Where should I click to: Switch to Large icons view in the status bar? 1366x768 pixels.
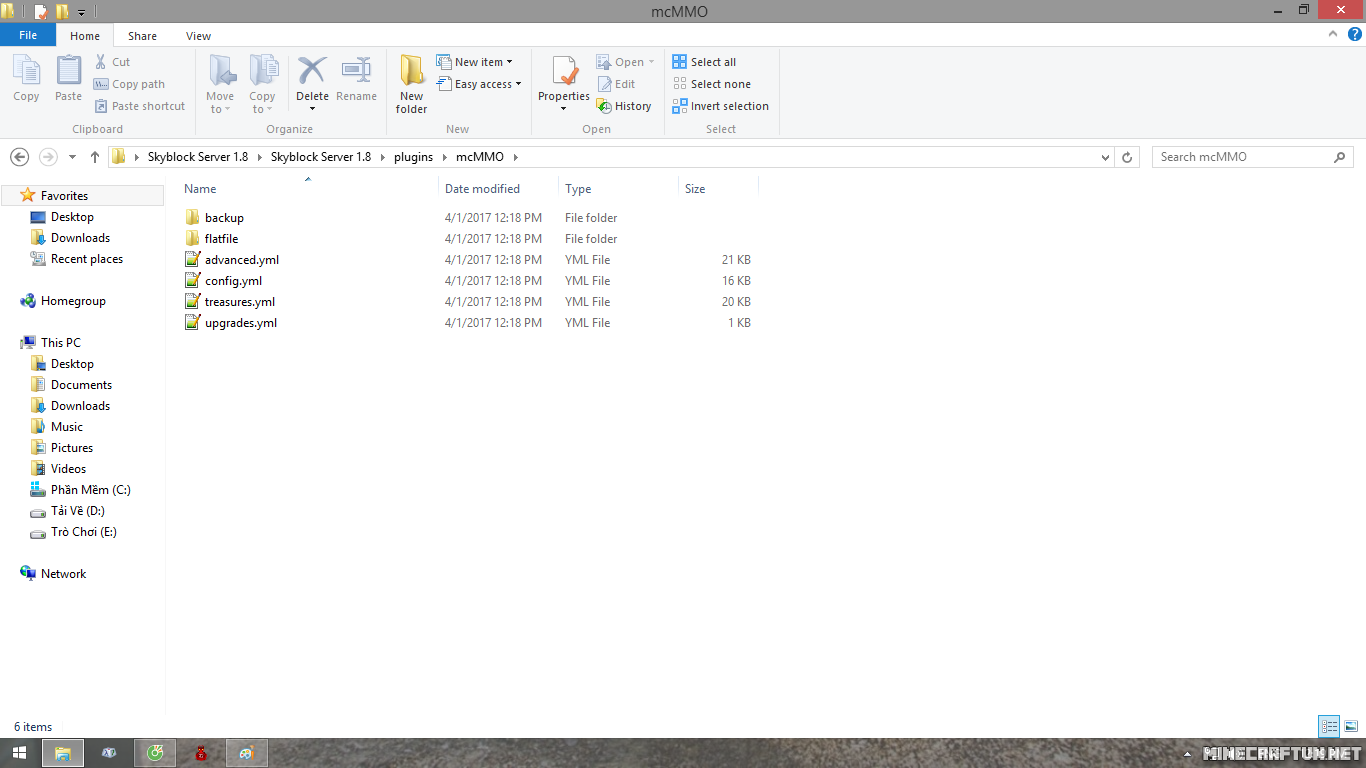(x=1351, y=727)
